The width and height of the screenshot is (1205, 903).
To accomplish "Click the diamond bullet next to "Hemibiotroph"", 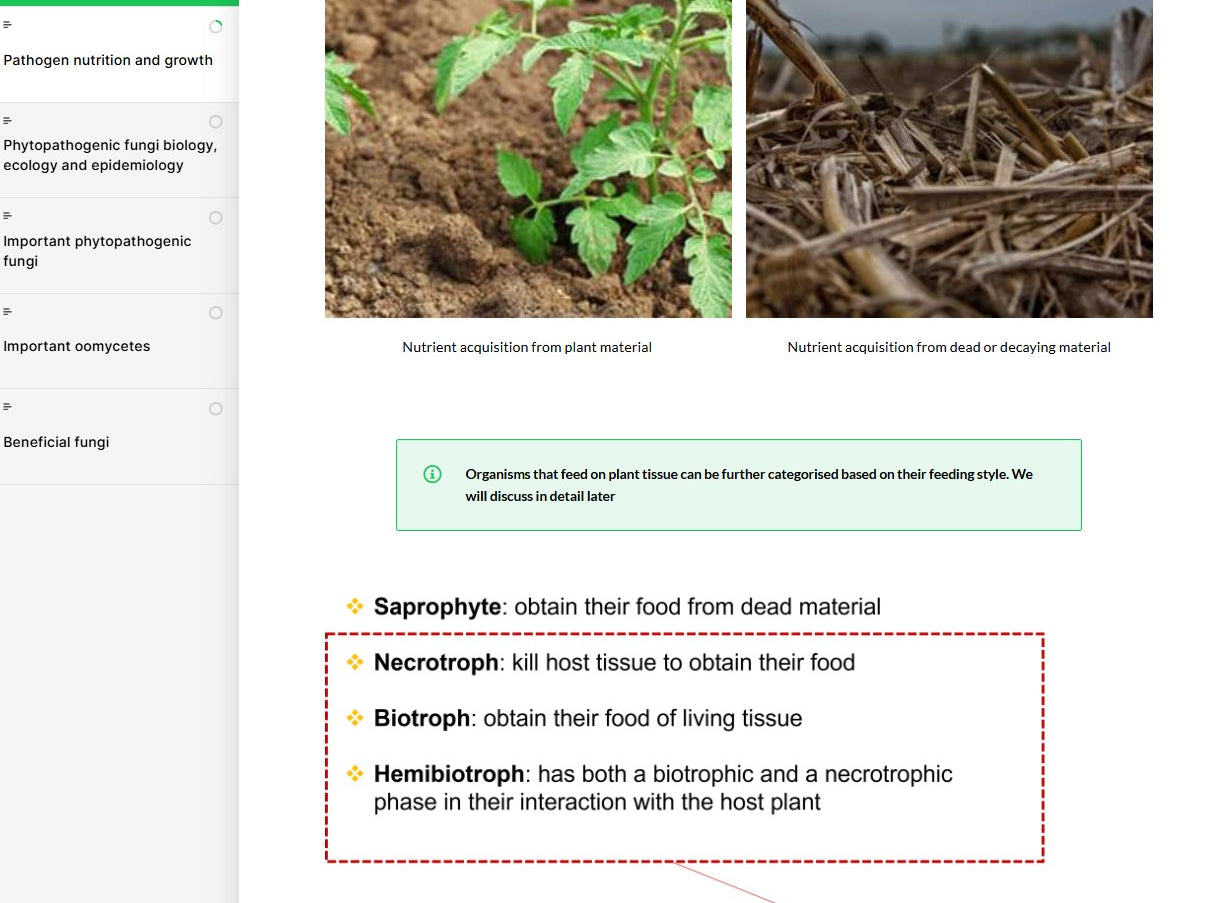I will (x=355, y=773).
